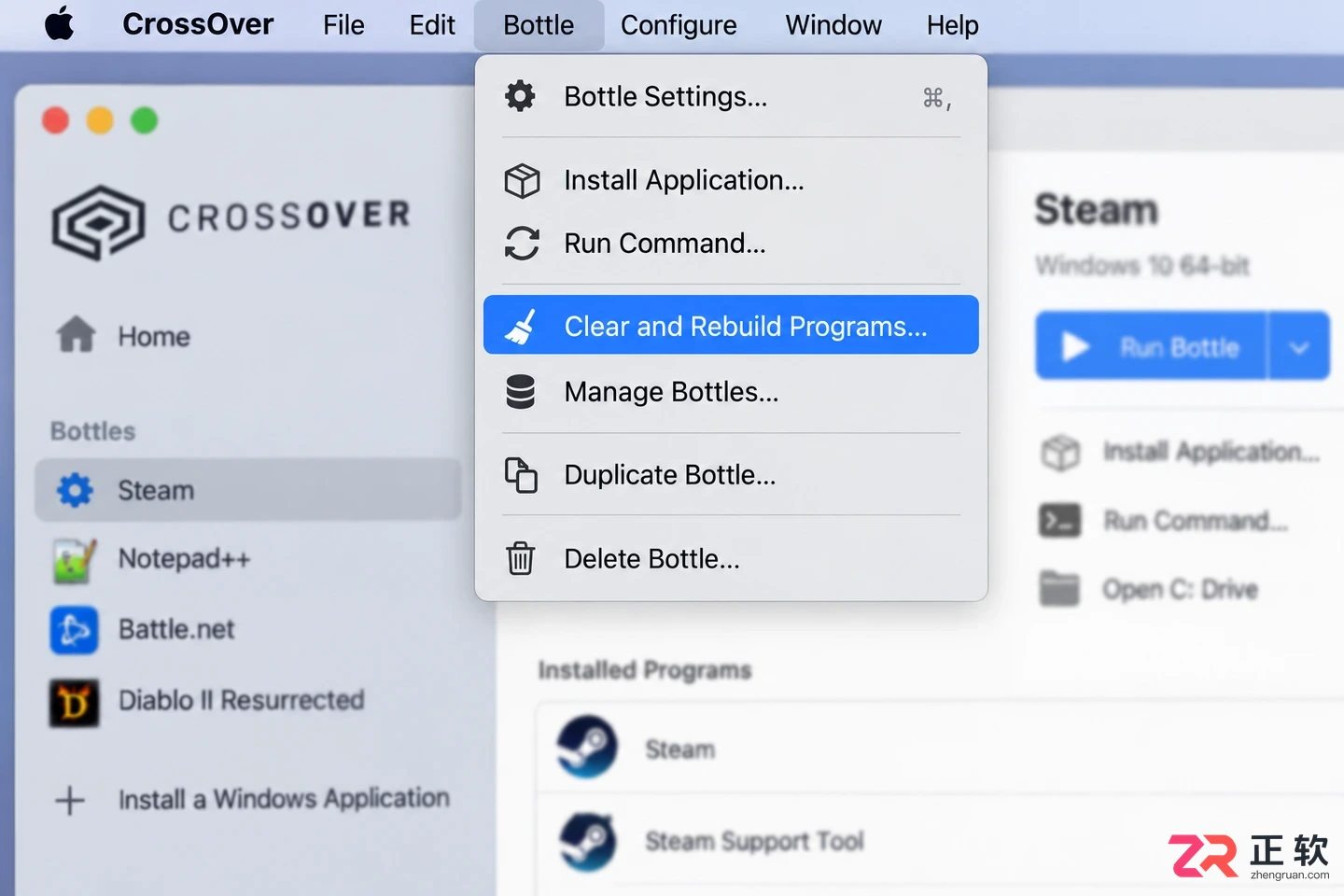This screenshot has height=896, width=1344.
Task: Click the box icon for Install Application menu entry
Action: point(522,180)
